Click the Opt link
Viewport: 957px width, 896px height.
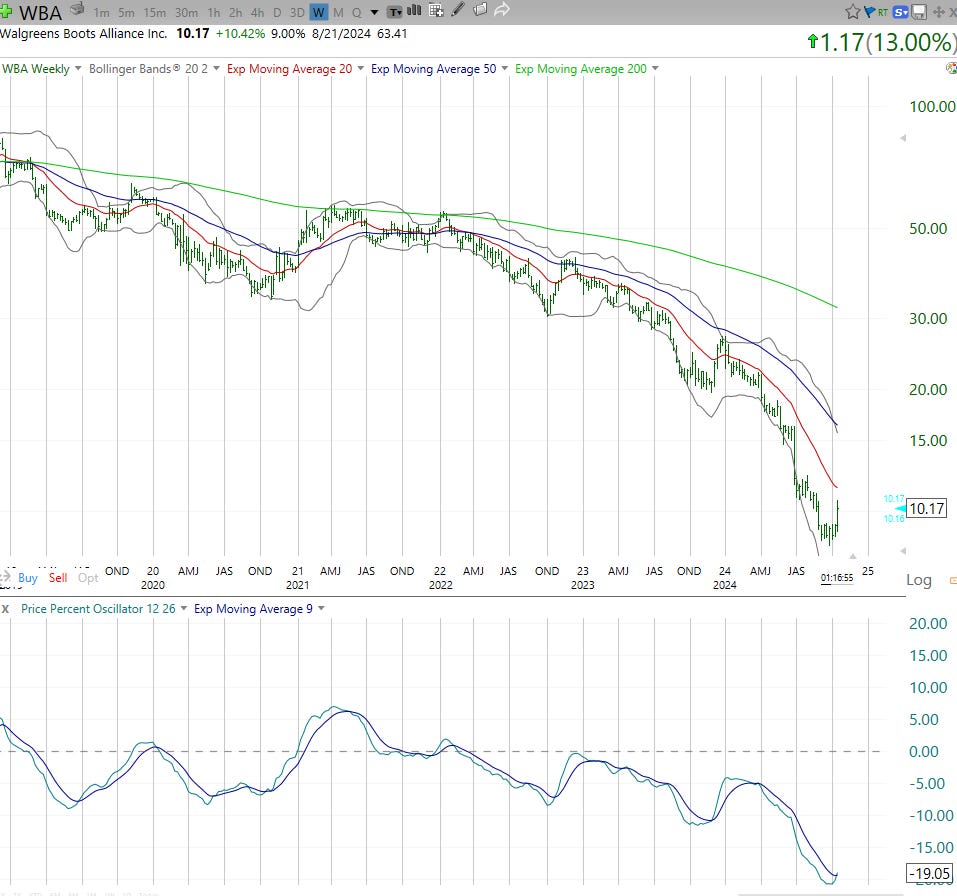pyautogui.click(x=88, y=577)
